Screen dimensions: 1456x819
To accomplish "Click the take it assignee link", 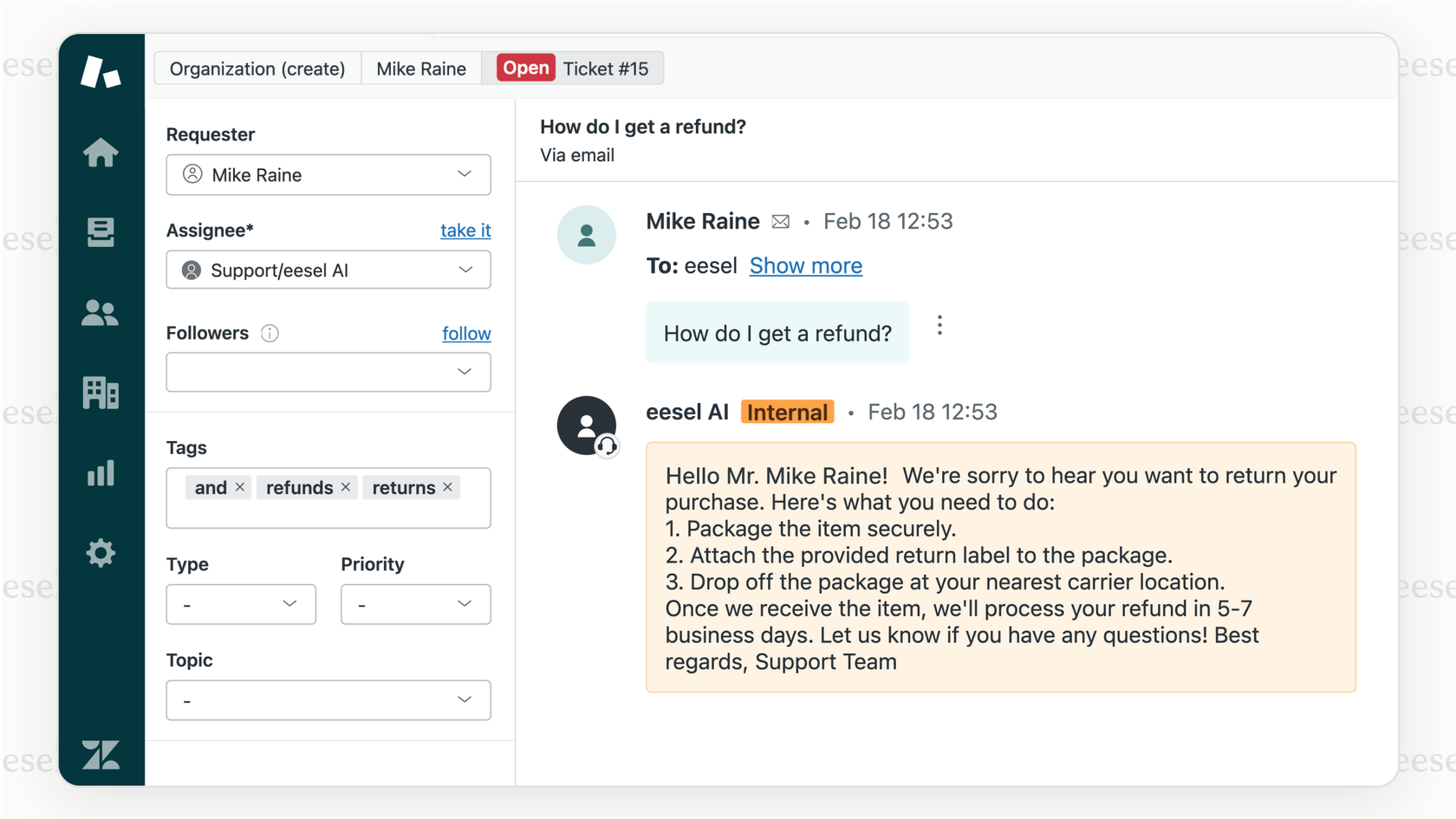I will tap(465, 231).
